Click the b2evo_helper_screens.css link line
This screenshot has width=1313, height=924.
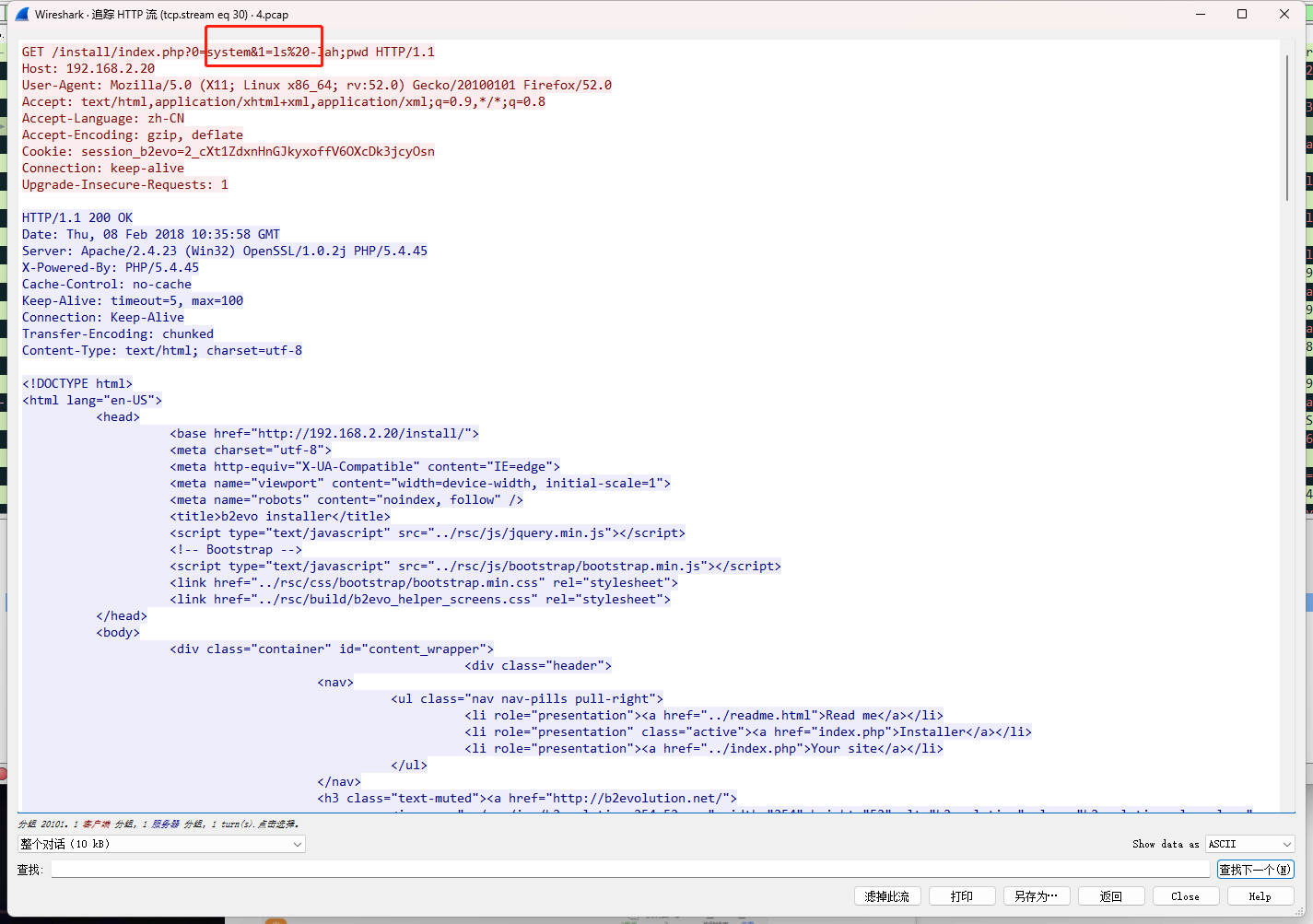(420, 599)
